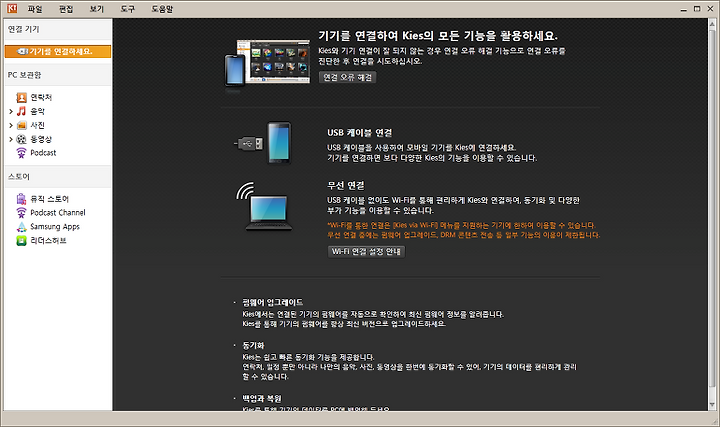The height and width of the screenshot is (427, 720).
Task: Close the Kies window
Action: click(x=710, y=9)
